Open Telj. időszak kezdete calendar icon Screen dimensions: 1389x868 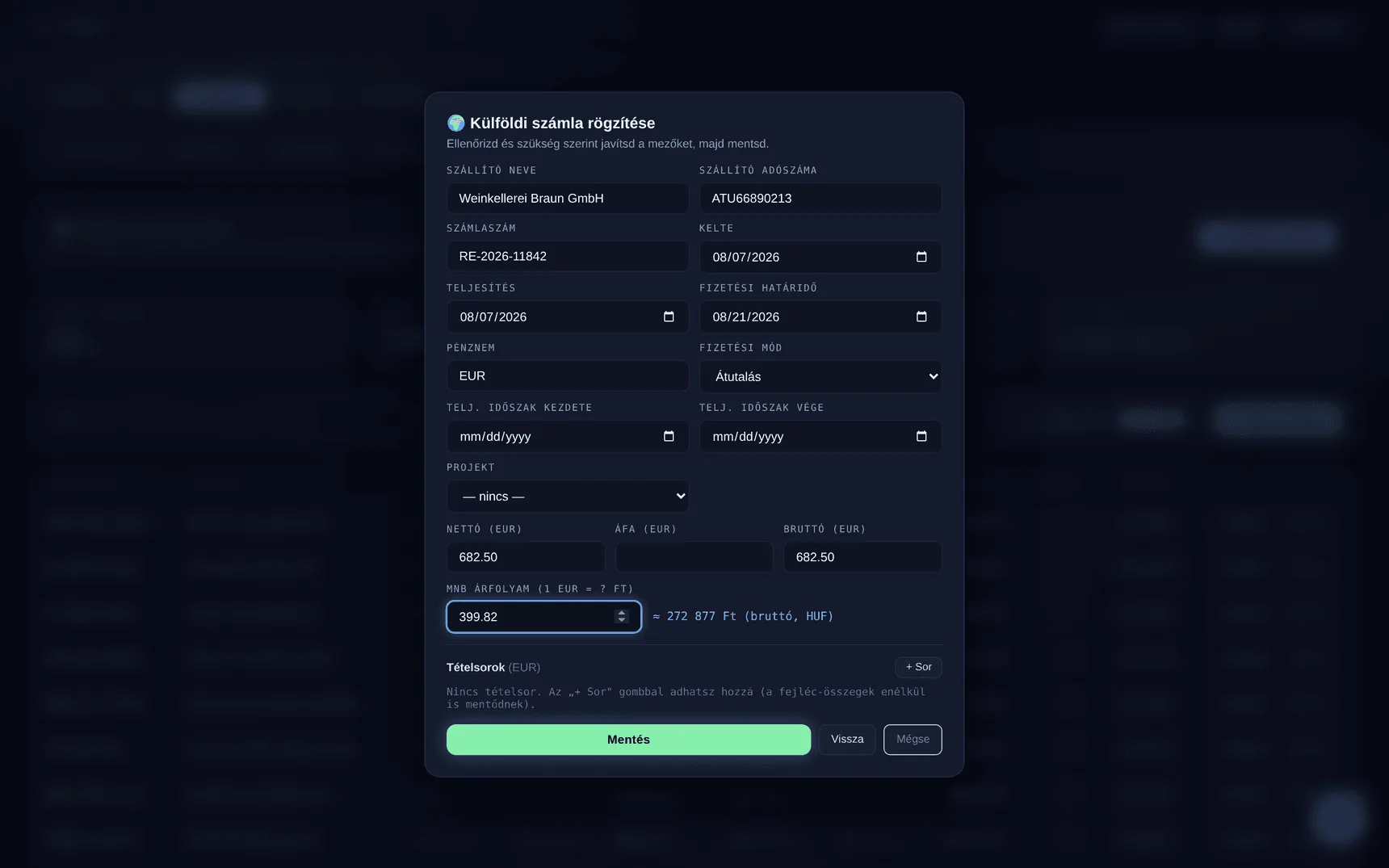pos(669,436)
